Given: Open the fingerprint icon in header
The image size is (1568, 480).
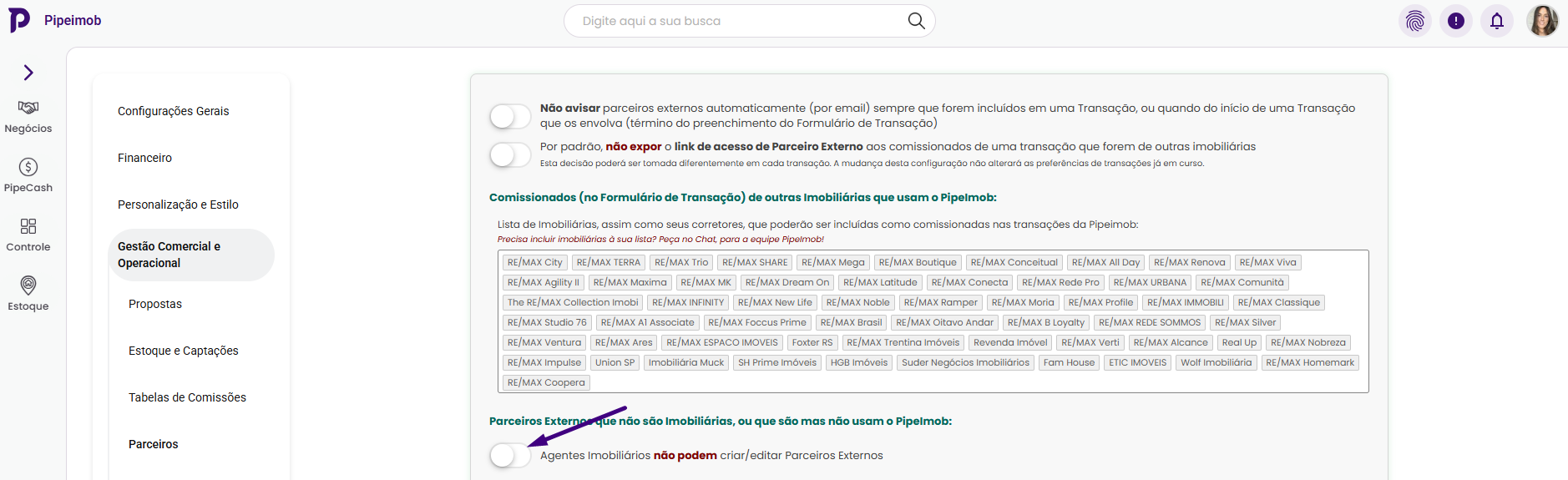Looking at the screenshot, I should click(x=1415, y=21).
